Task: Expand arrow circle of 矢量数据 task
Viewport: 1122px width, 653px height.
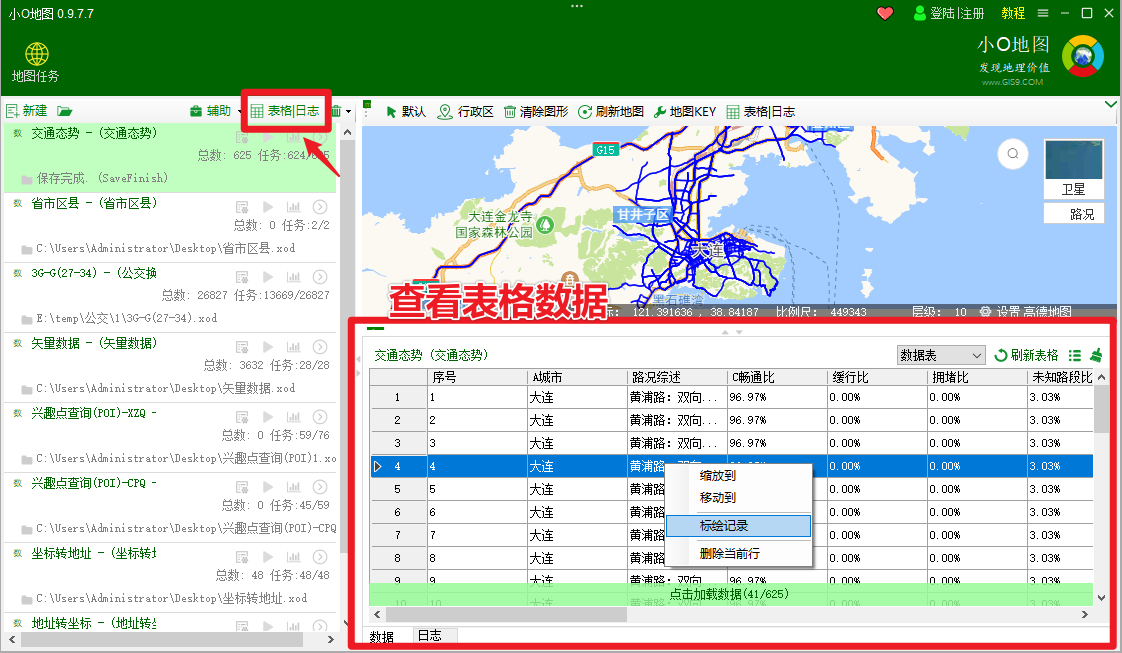Action: tap(320, 347)
